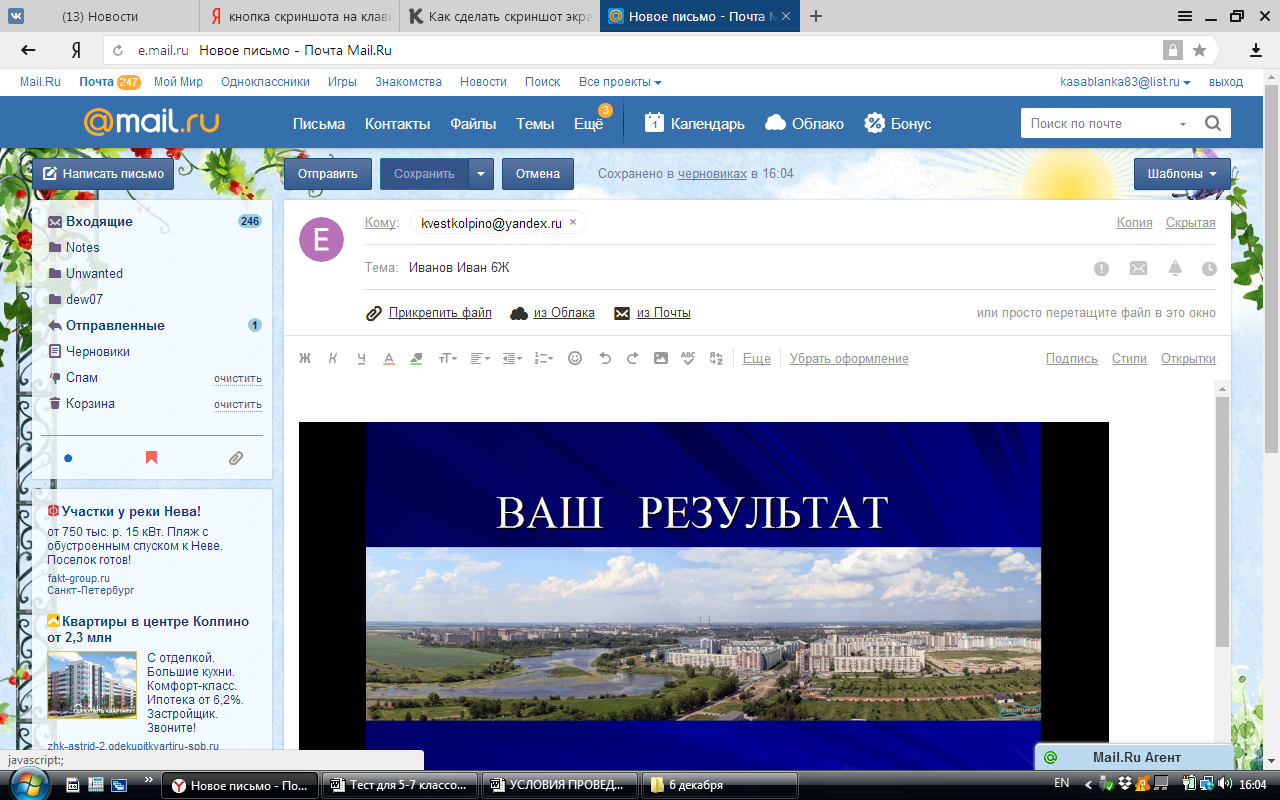The image size is (1280, 800).
Task: Open the text color picker
Action: [x=389, y=358]
